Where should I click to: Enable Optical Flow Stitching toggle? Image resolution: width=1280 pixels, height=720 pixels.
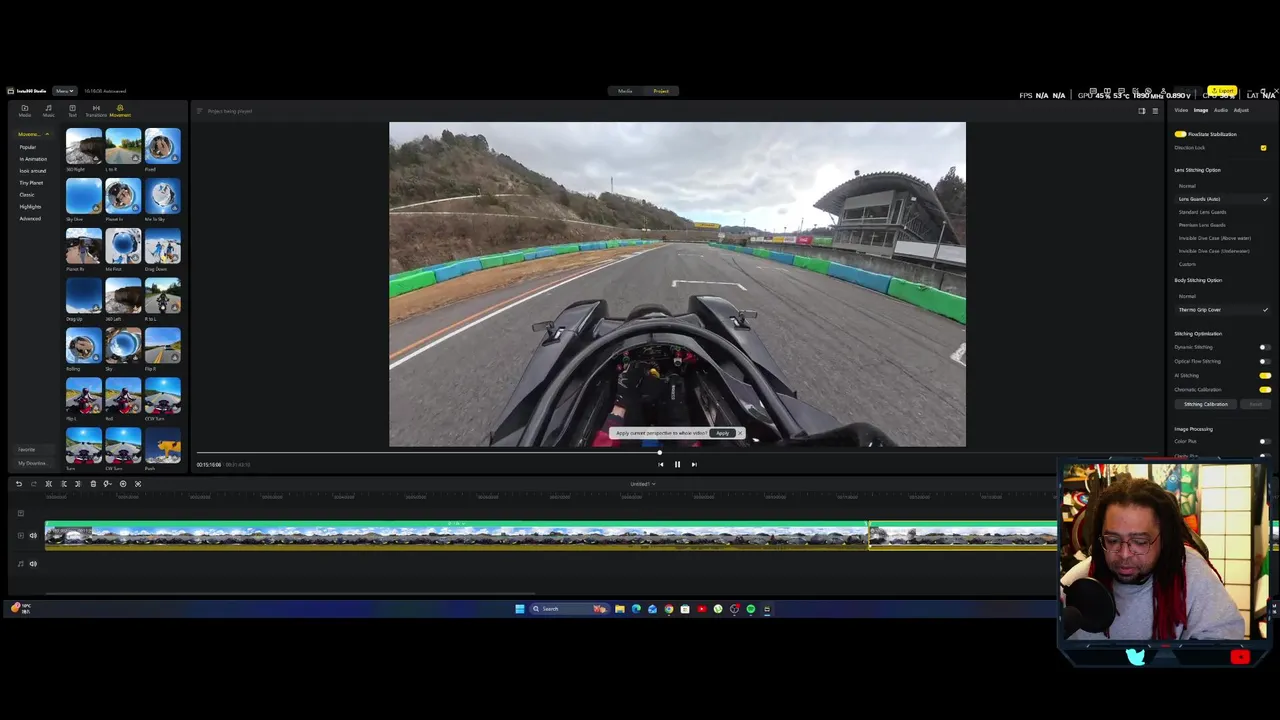pos(1265,361)
